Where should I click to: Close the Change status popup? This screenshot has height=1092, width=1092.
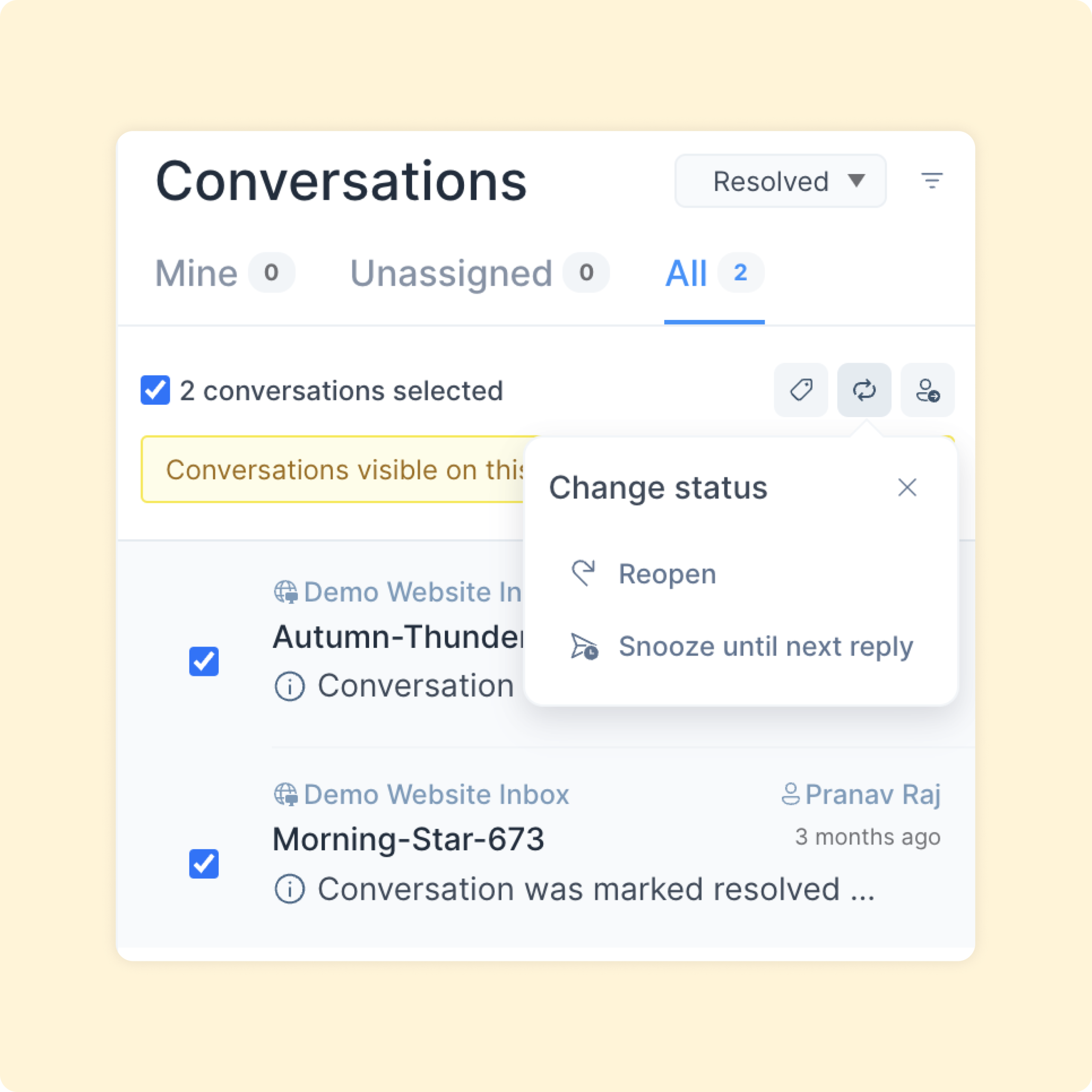click(907, 487)
